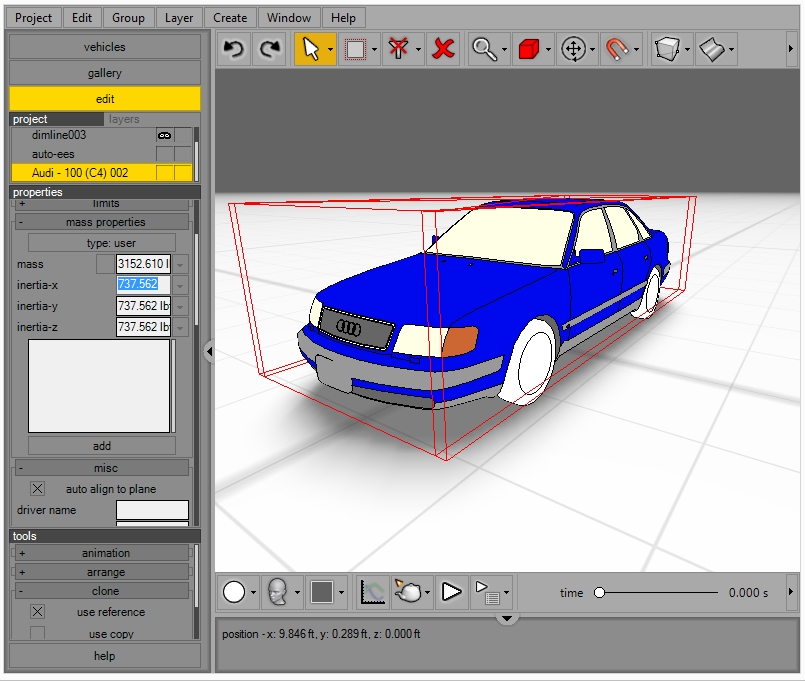Uncheck the use reference checkbox
805x681 pixels.
(x=37, y=612)
